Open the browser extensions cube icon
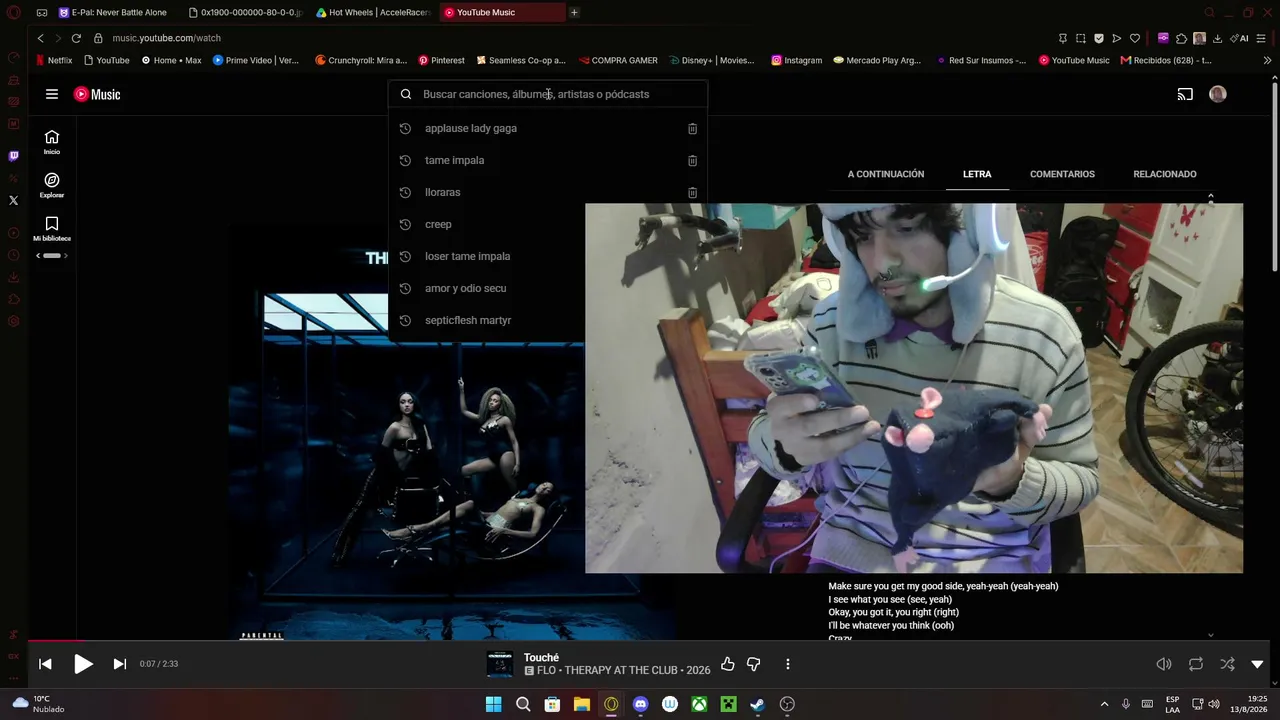 coord(1181,38)
